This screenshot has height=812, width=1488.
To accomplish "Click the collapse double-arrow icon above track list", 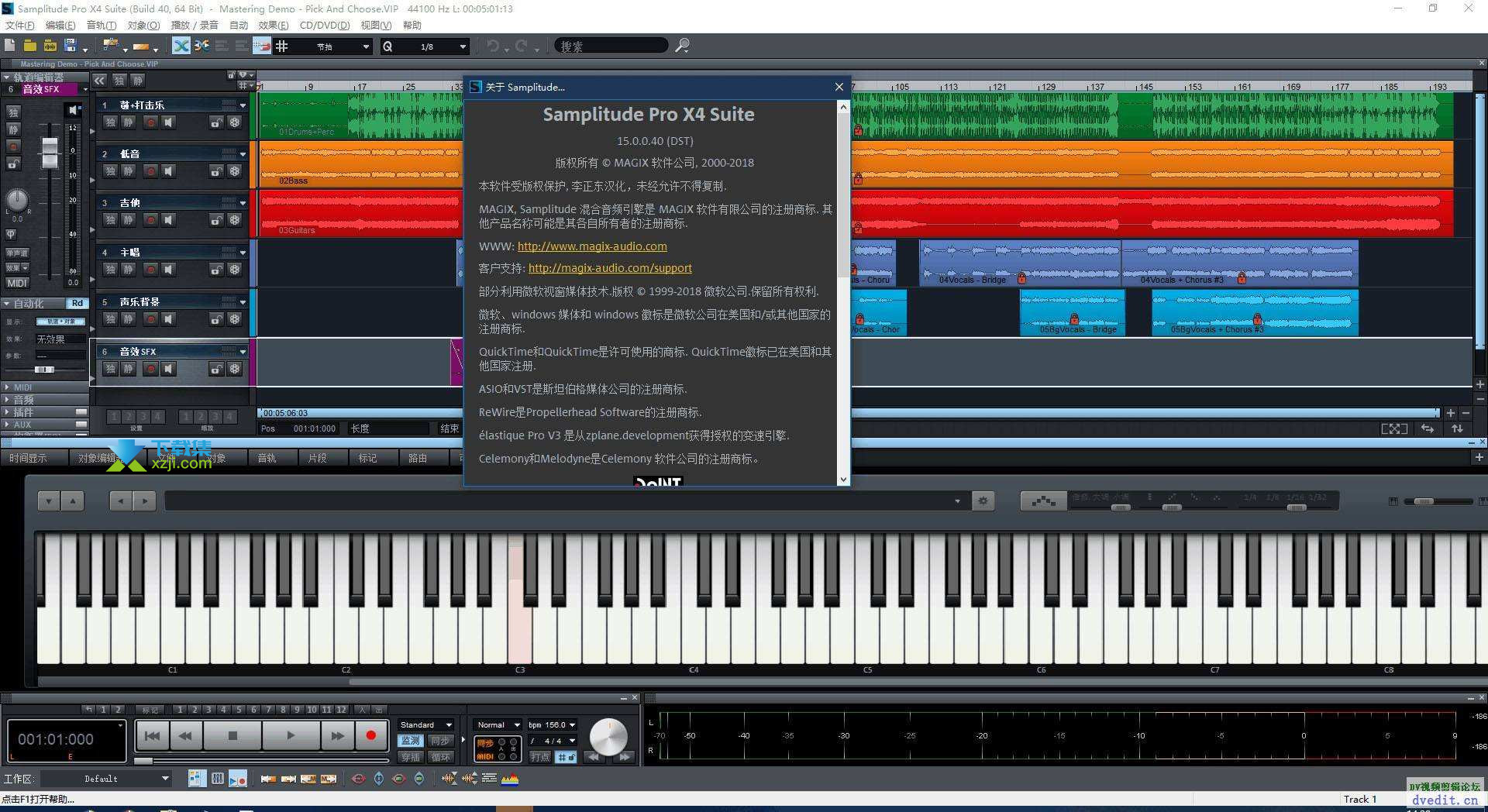I will click(x=99, y=80).
